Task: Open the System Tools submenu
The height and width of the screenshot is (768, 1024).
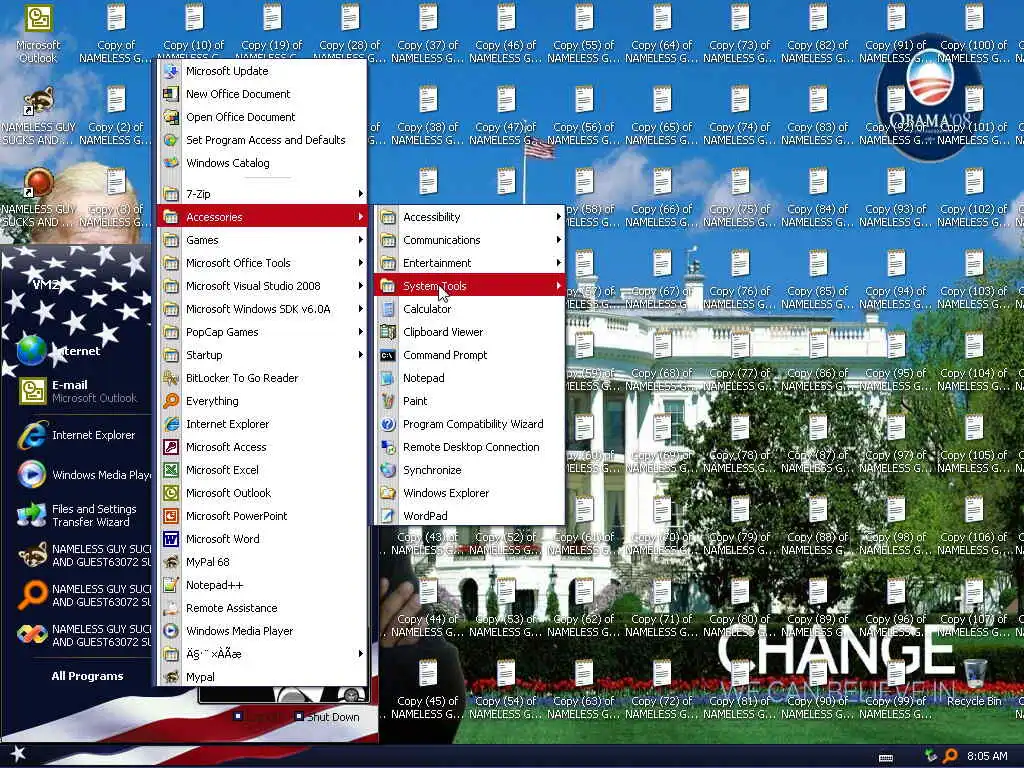Action: (469, 285)
